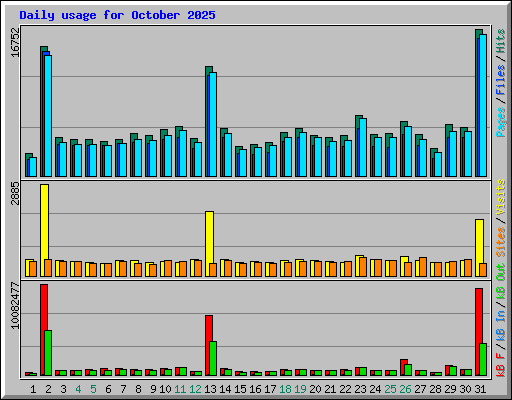
Task: Click day label 7 on the x-axis
Action: pyautogui.click(x=123, y=389)
